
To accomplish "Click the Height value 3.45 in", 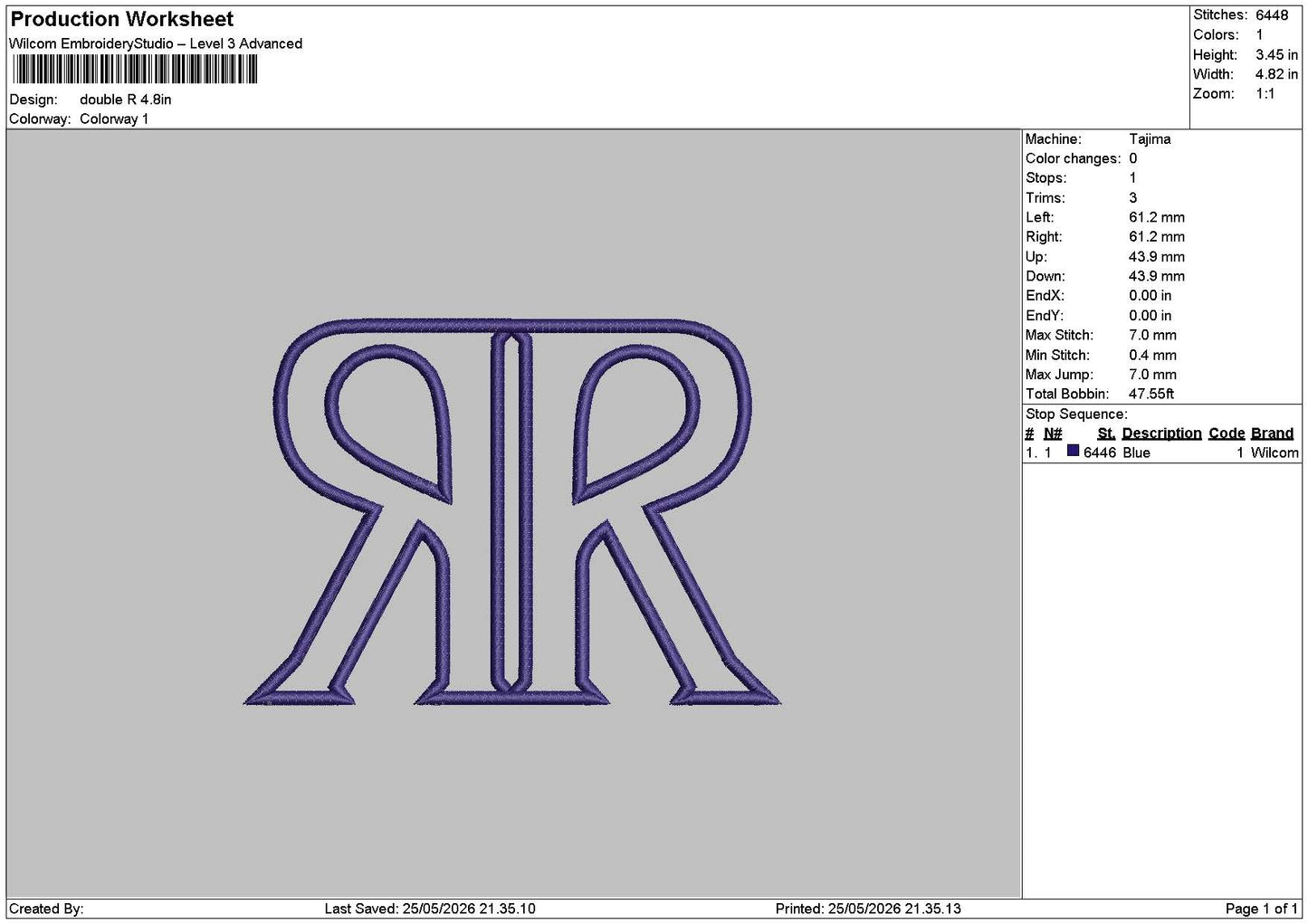I will click(x=1276, y=54).
